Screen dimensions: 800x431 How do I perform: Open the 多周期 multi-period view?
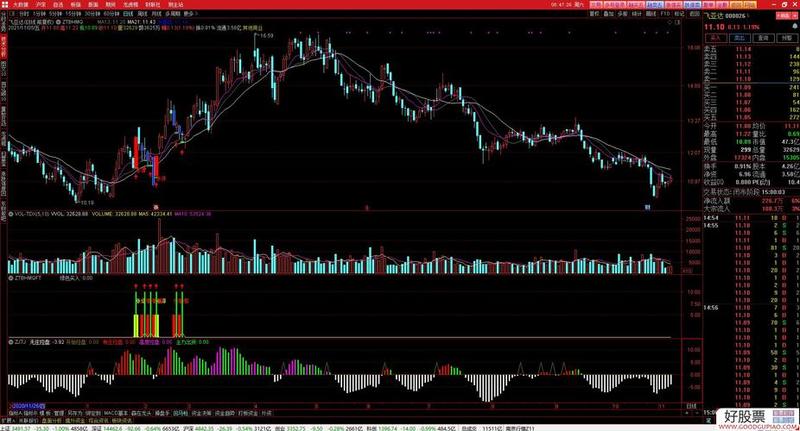pos(173,14)
